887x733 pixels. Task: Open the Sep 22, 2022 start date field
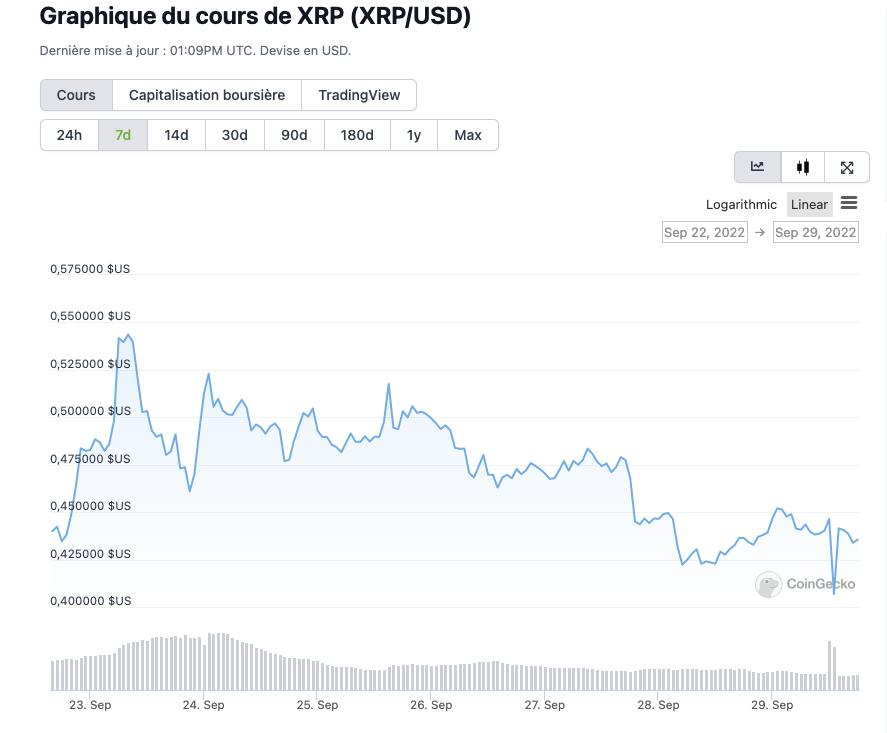704,232
